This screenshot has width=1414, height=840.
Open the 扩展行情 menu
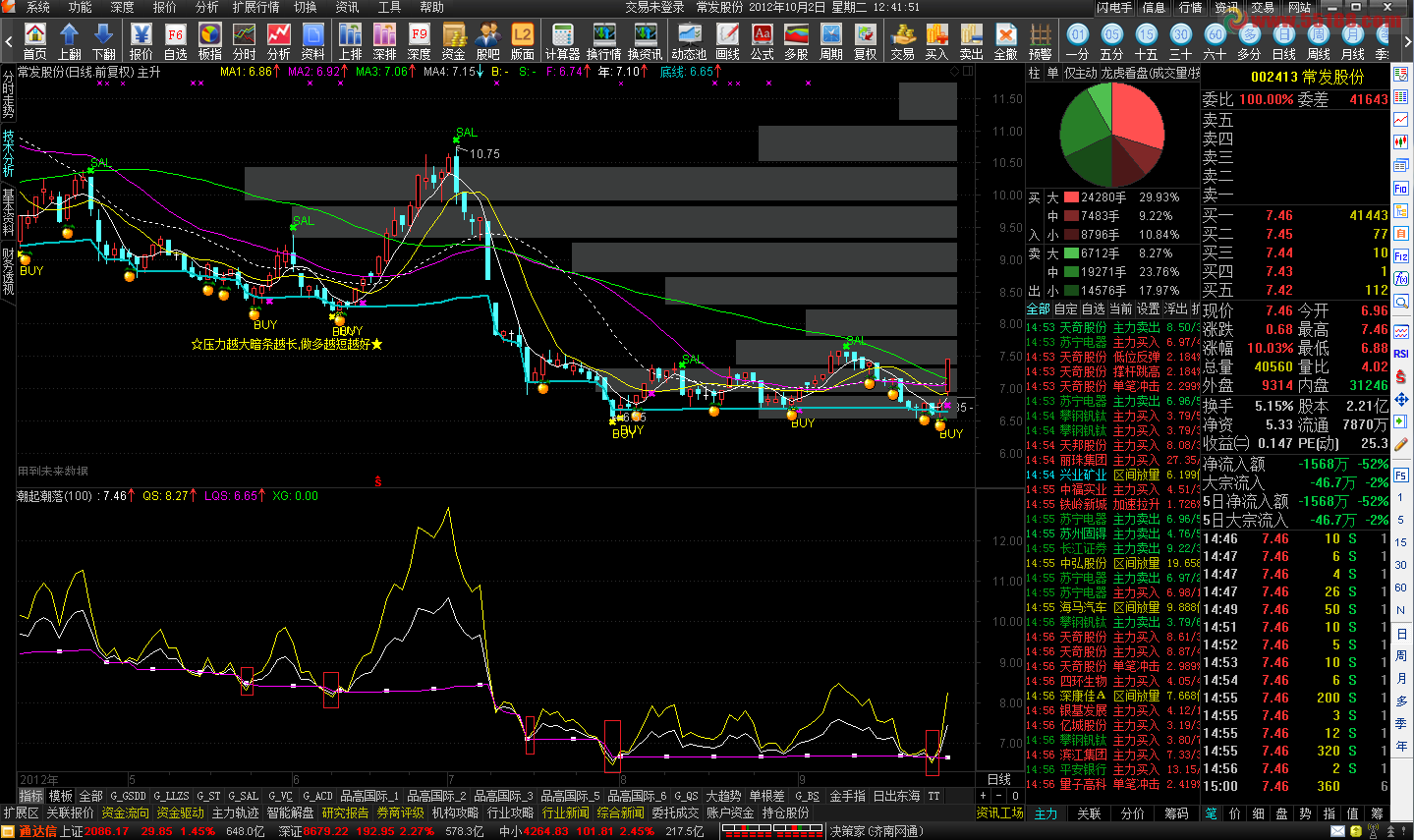point(255,7)
